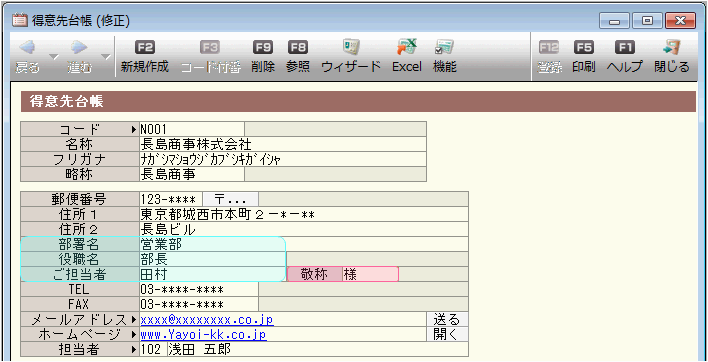
Task: Click the TEL number field
Action: click(x=199, y=289)
